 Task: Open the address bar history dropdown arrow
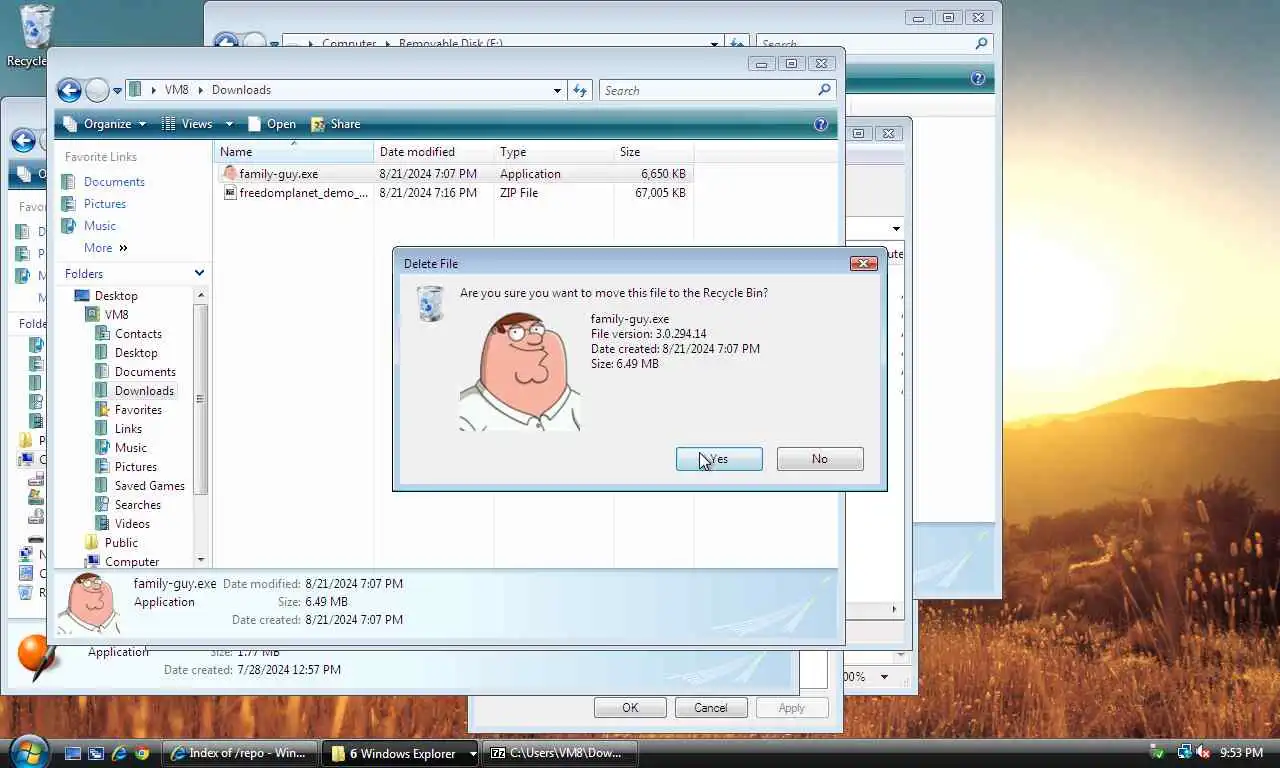point(557,91)
